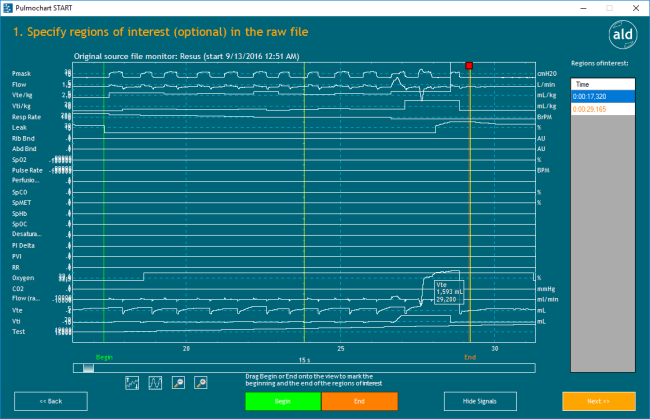The height and width of the screenshot is (419, 650).
Task: Click the Pulmochart app icon in title bar
Action: [x=7, y=6]
